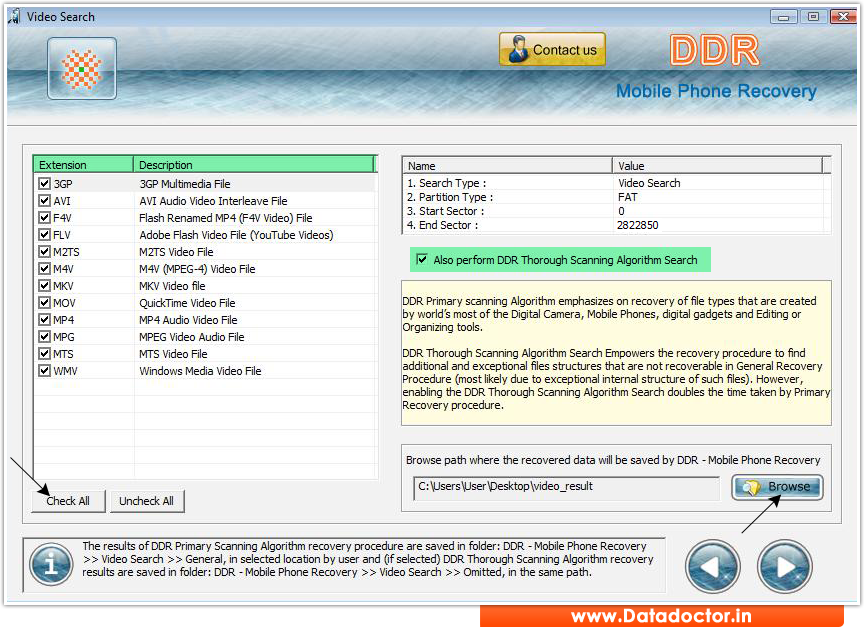The width and height of the screenshot is (864, 627).
Task: Click the start sector value '0'
Action: (622, 212)
